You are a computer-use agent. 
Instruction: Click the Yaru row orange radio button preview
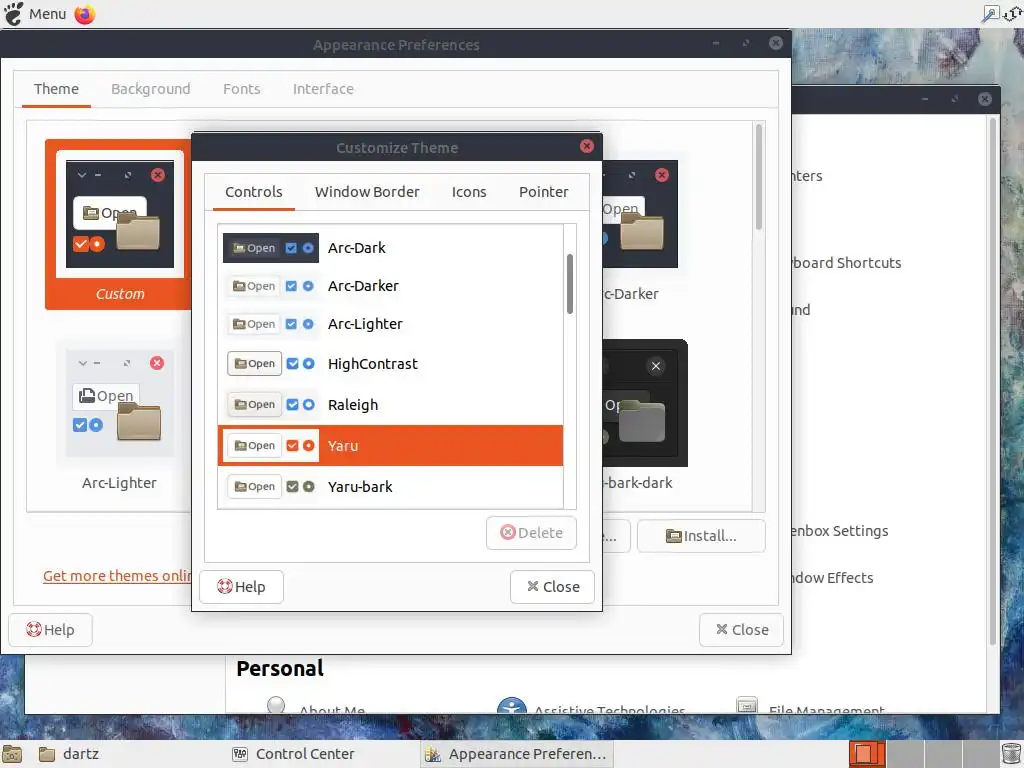point(309,445)
